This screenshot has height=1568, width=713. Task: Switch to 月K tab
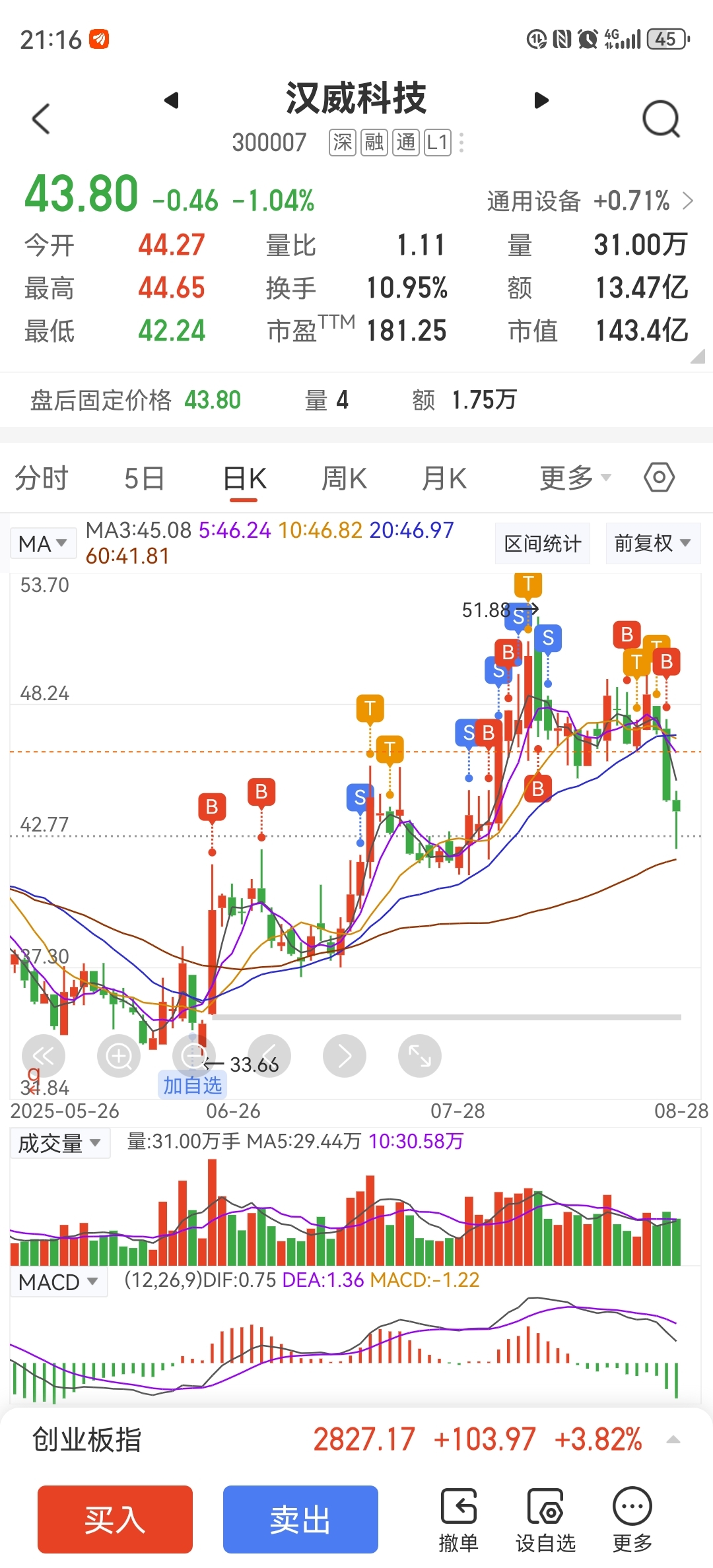[444, 478]
